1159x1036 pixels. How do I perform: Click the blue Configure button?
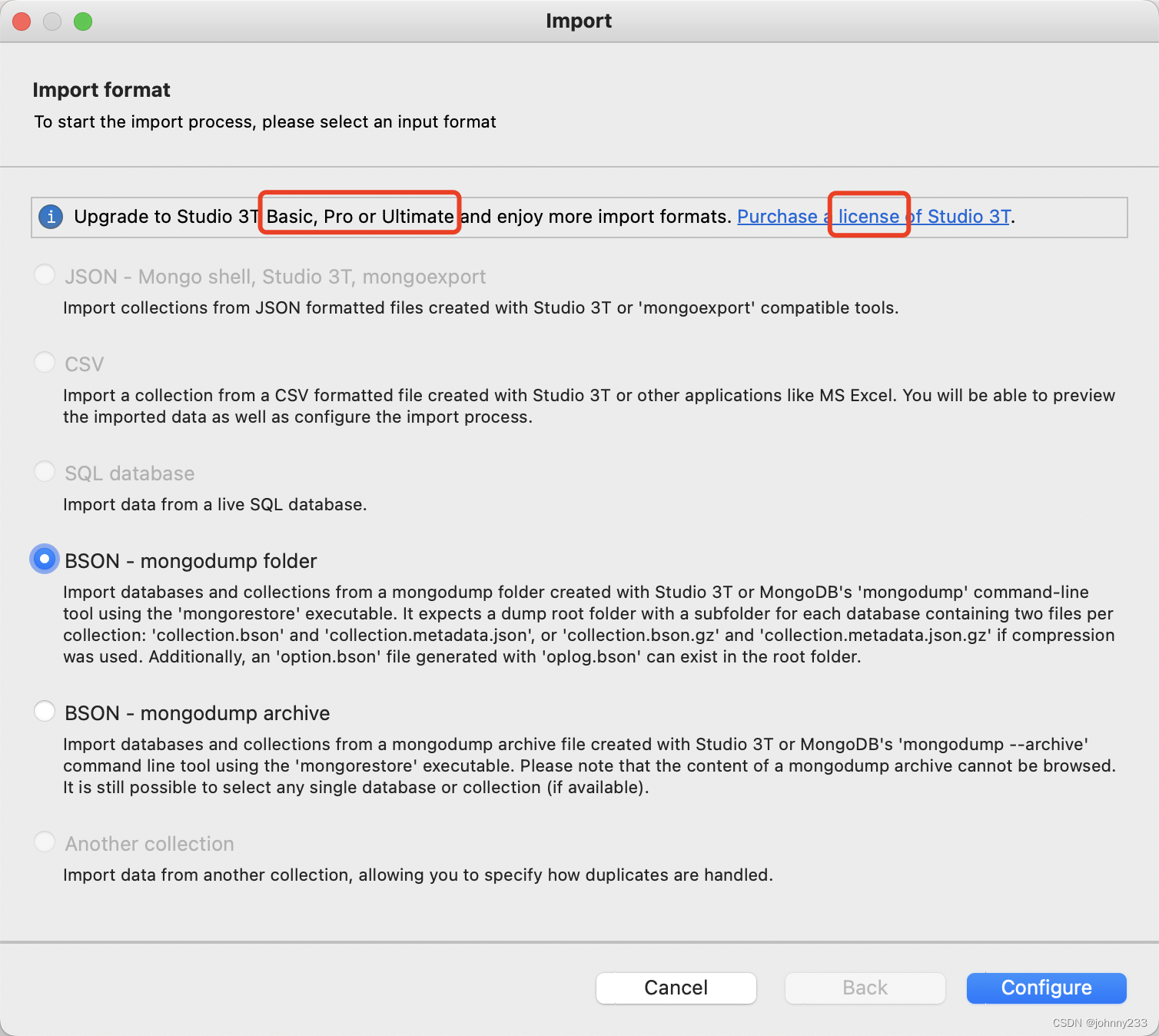click(x=1047, y=988)
